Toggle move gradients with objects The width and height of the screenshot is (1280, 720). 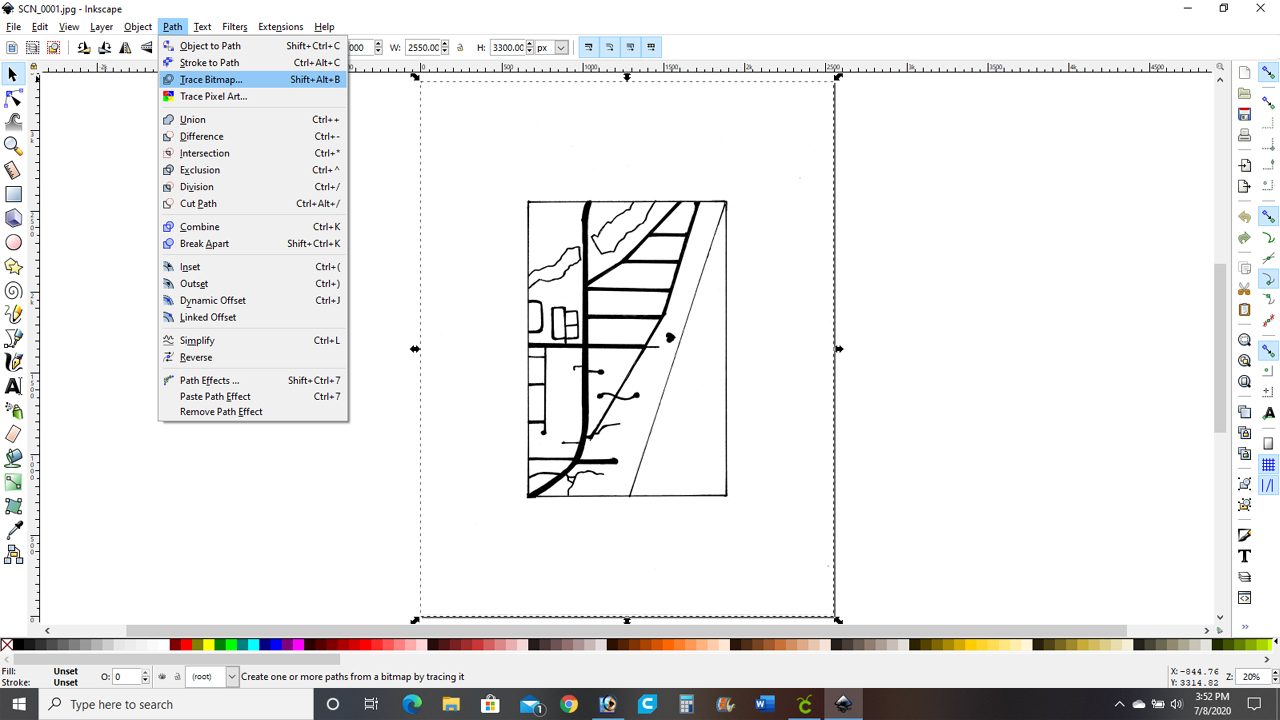[630, 47]
